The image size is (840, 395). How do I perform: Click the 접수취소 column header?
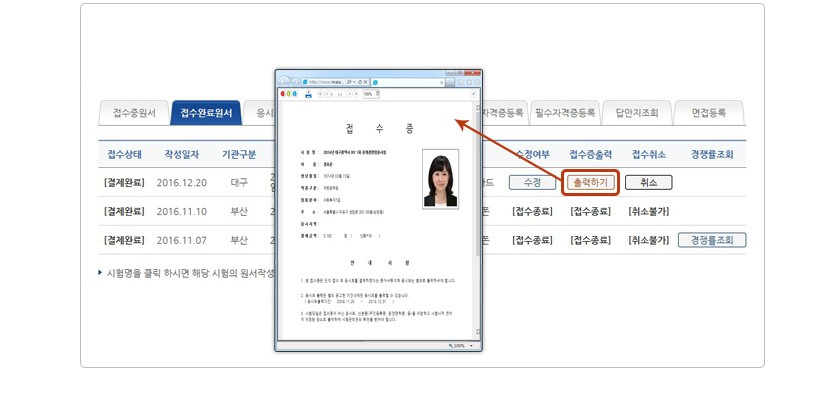[x=648, y=154]
